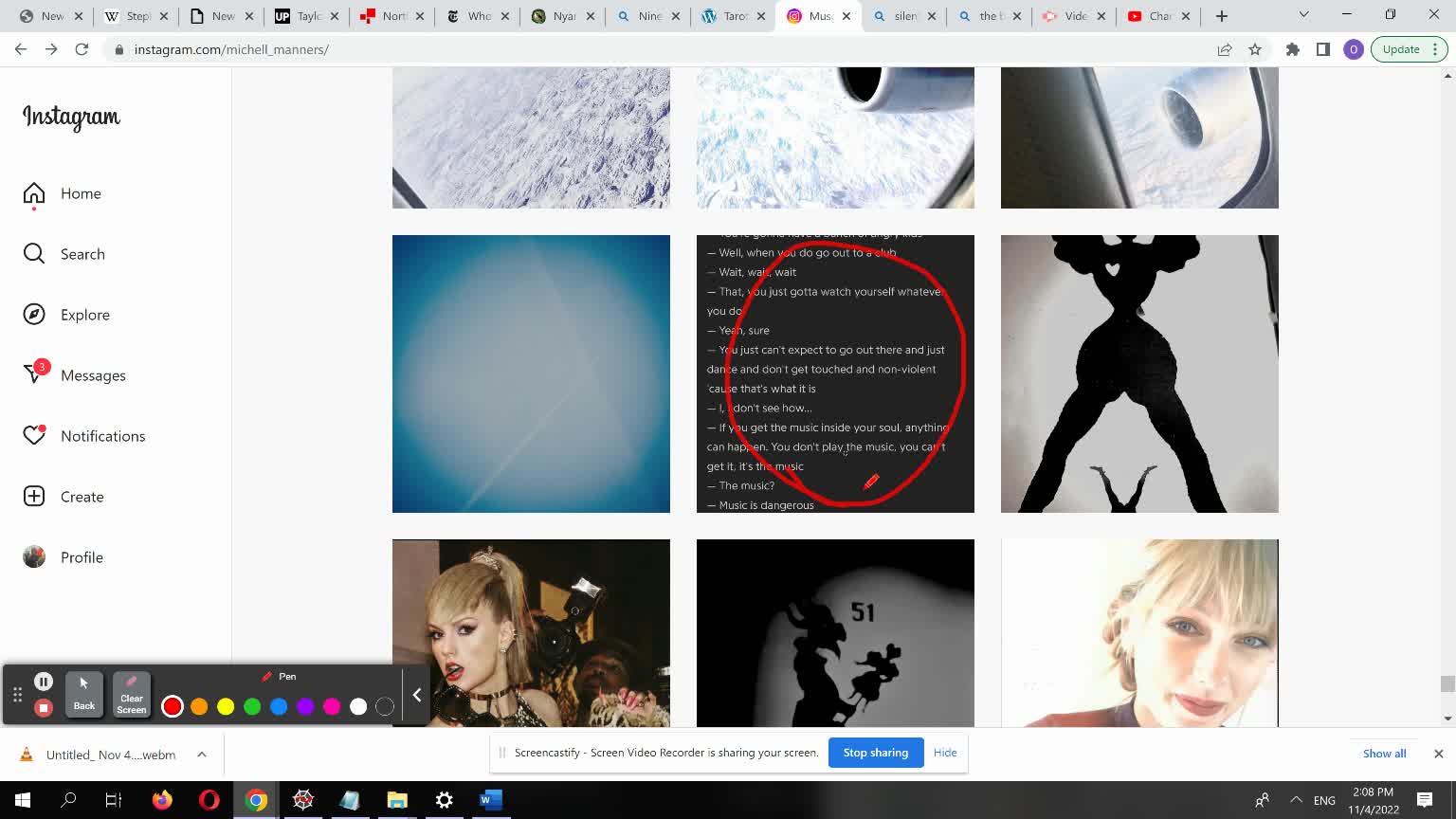Click the Instagram logo

(71, 117)
